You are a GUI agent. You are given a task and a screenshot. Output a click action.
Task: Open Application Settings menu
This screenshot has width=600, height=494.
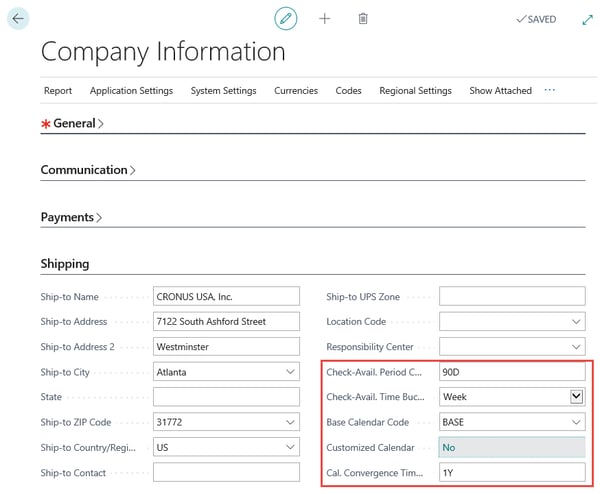coord(131,91)
